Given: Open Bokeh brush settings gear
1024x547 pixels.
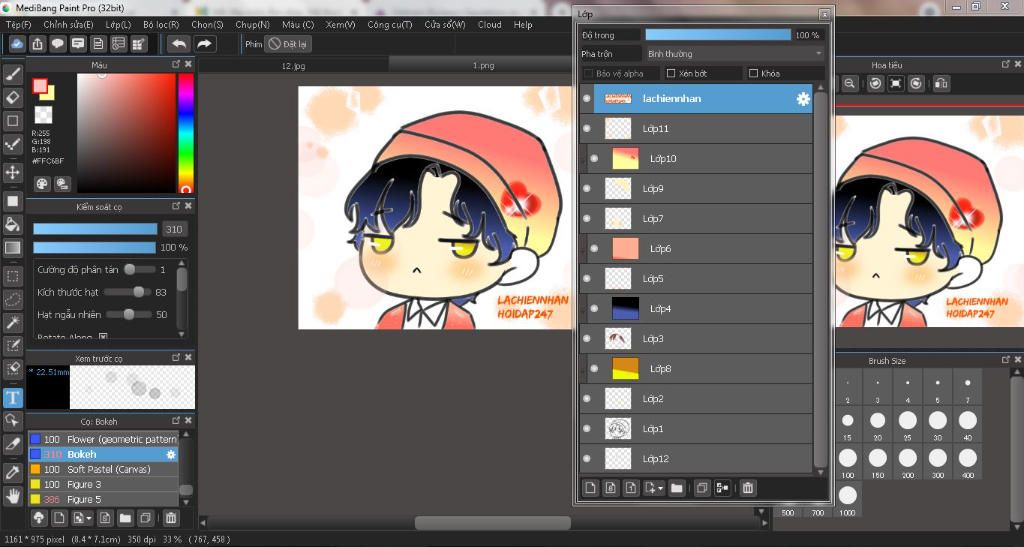Looking at the screenshot, I should 171,454.
